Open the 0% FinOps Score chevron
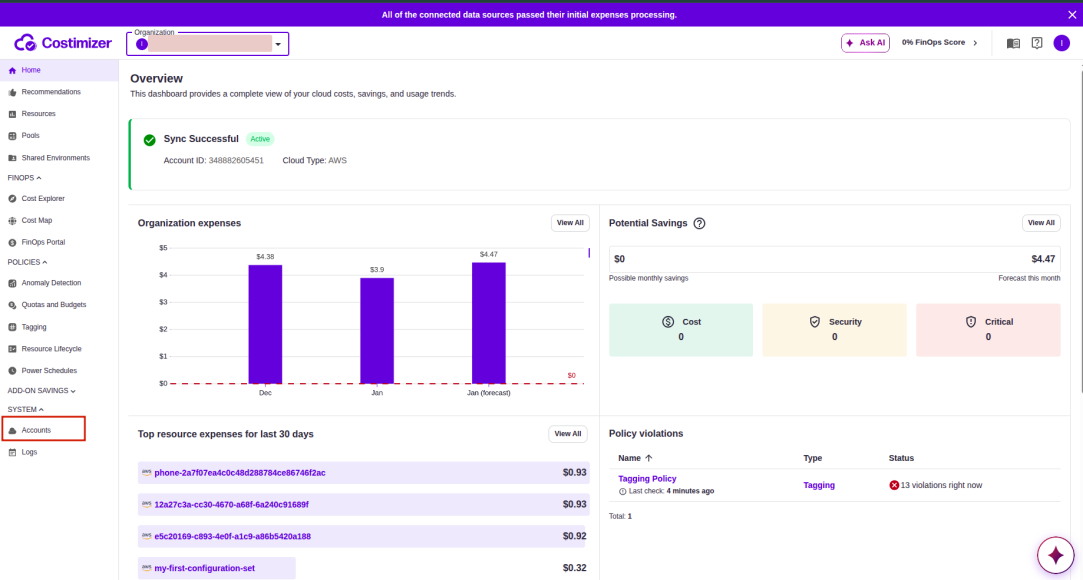 tap(975, 43)
